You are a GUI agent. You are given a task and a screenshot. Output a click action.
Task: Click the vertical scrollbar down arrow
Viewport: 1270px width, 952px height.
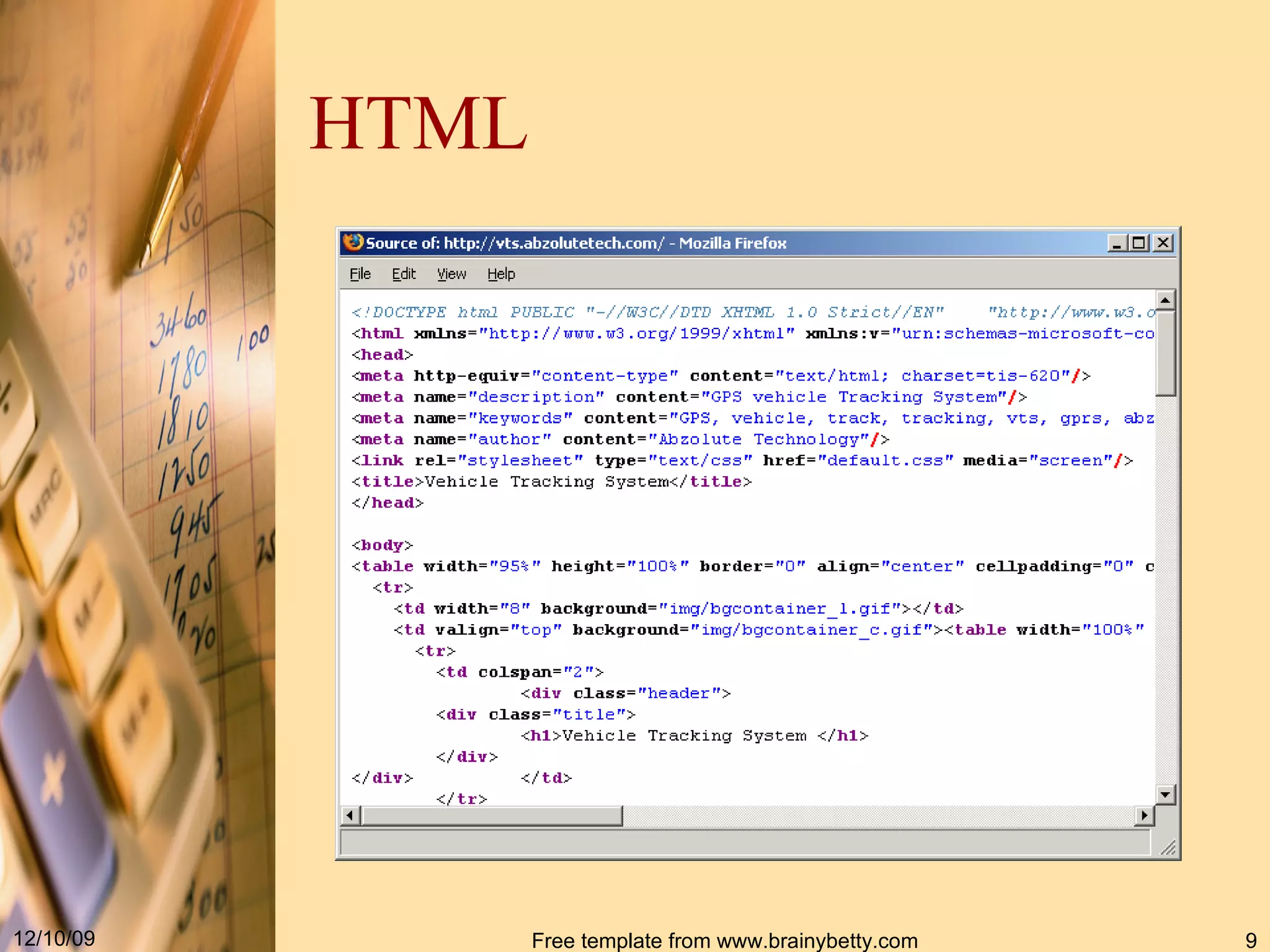(1165, 794)
